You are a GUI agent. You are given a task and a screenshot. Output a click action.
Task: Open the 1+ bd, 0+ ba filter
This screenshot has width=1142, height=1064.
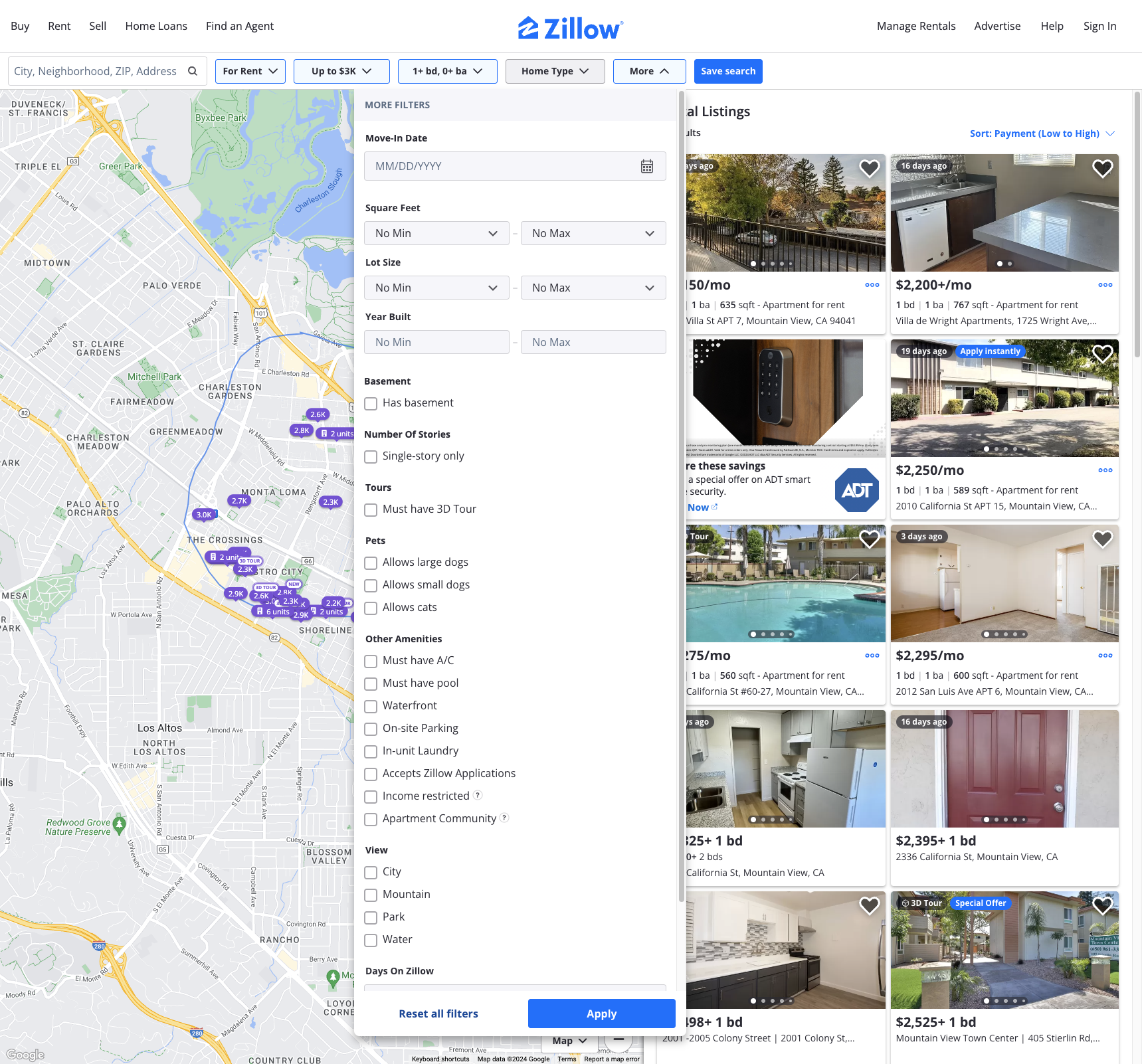[x=448, y=71]
